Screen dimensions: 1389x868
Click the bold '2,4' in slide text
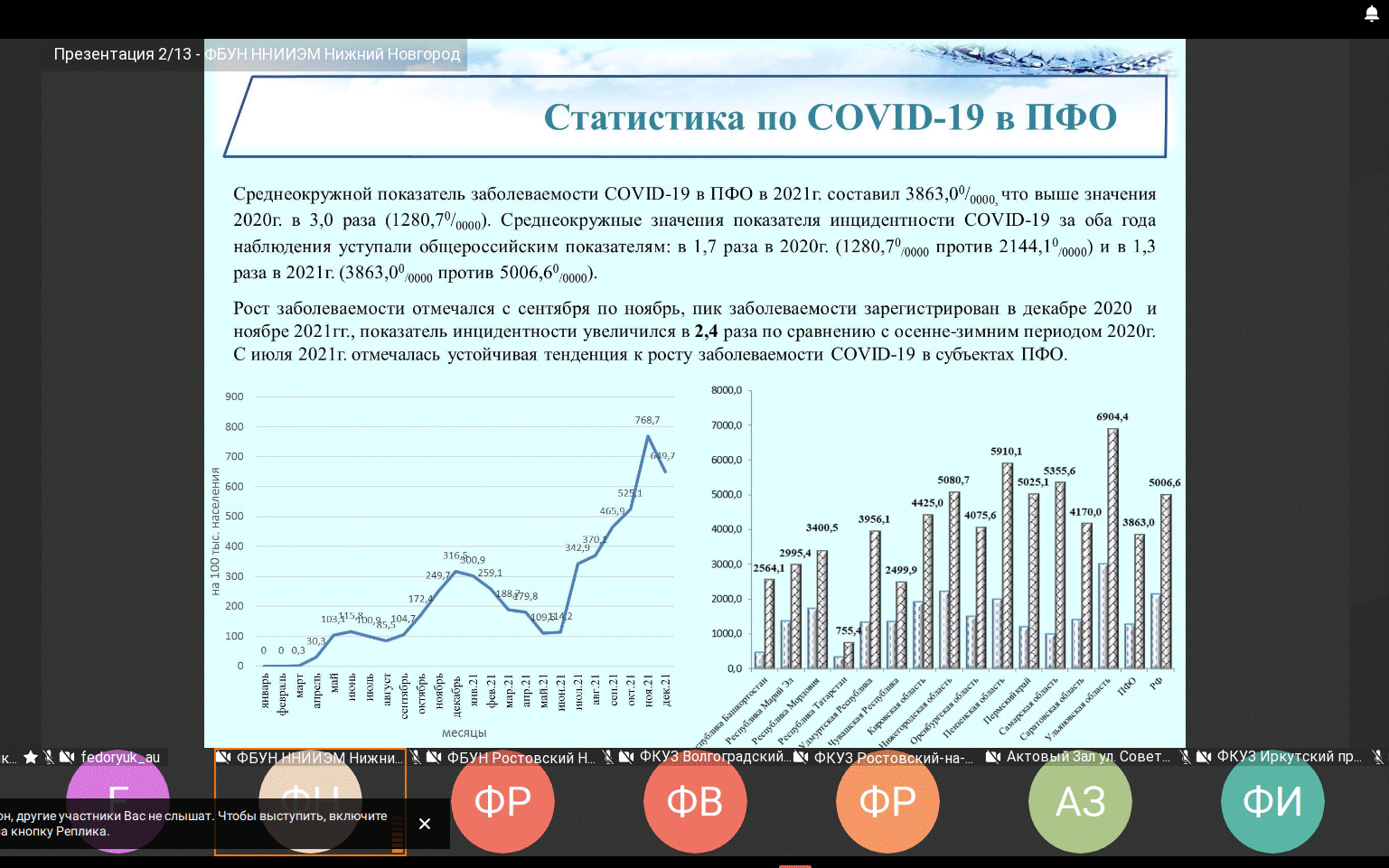click(706, 331)
